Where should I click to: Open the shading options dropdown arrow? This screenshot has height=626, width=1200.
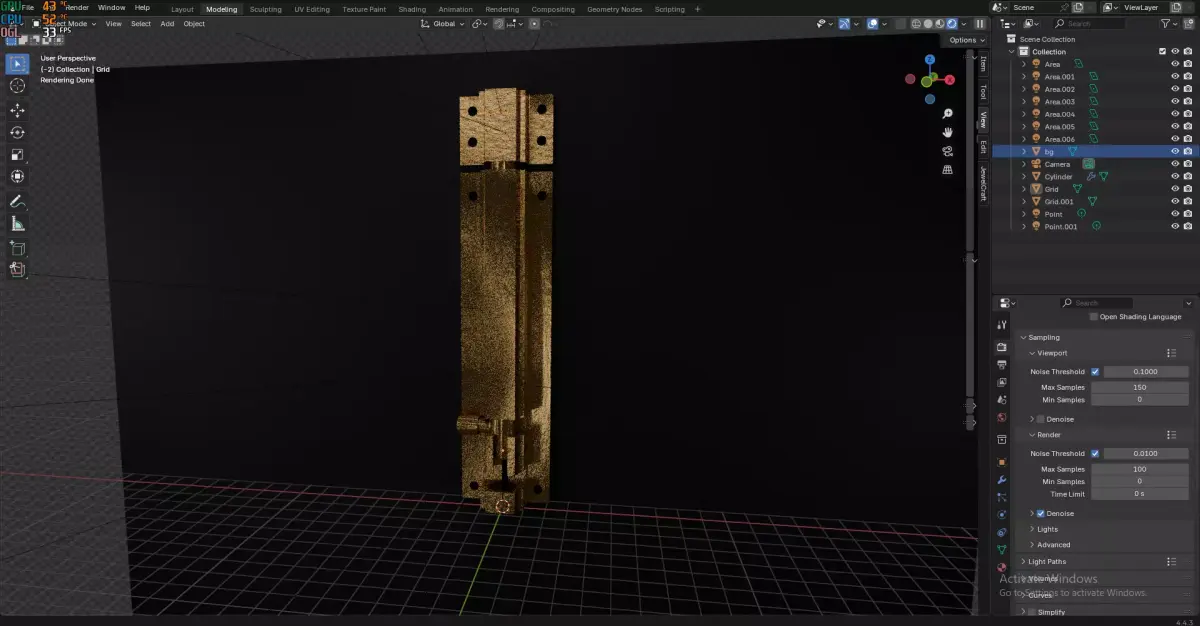(x=964, y=23)
